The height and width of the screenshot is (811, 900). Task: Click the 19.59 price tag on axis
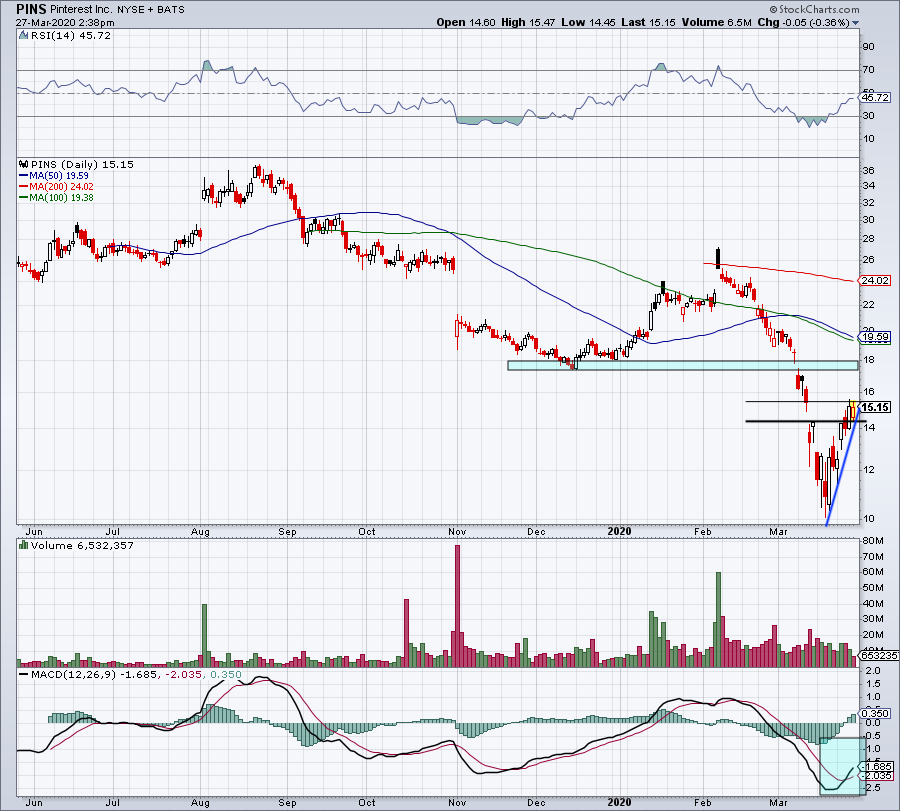(x=876, y=337)
